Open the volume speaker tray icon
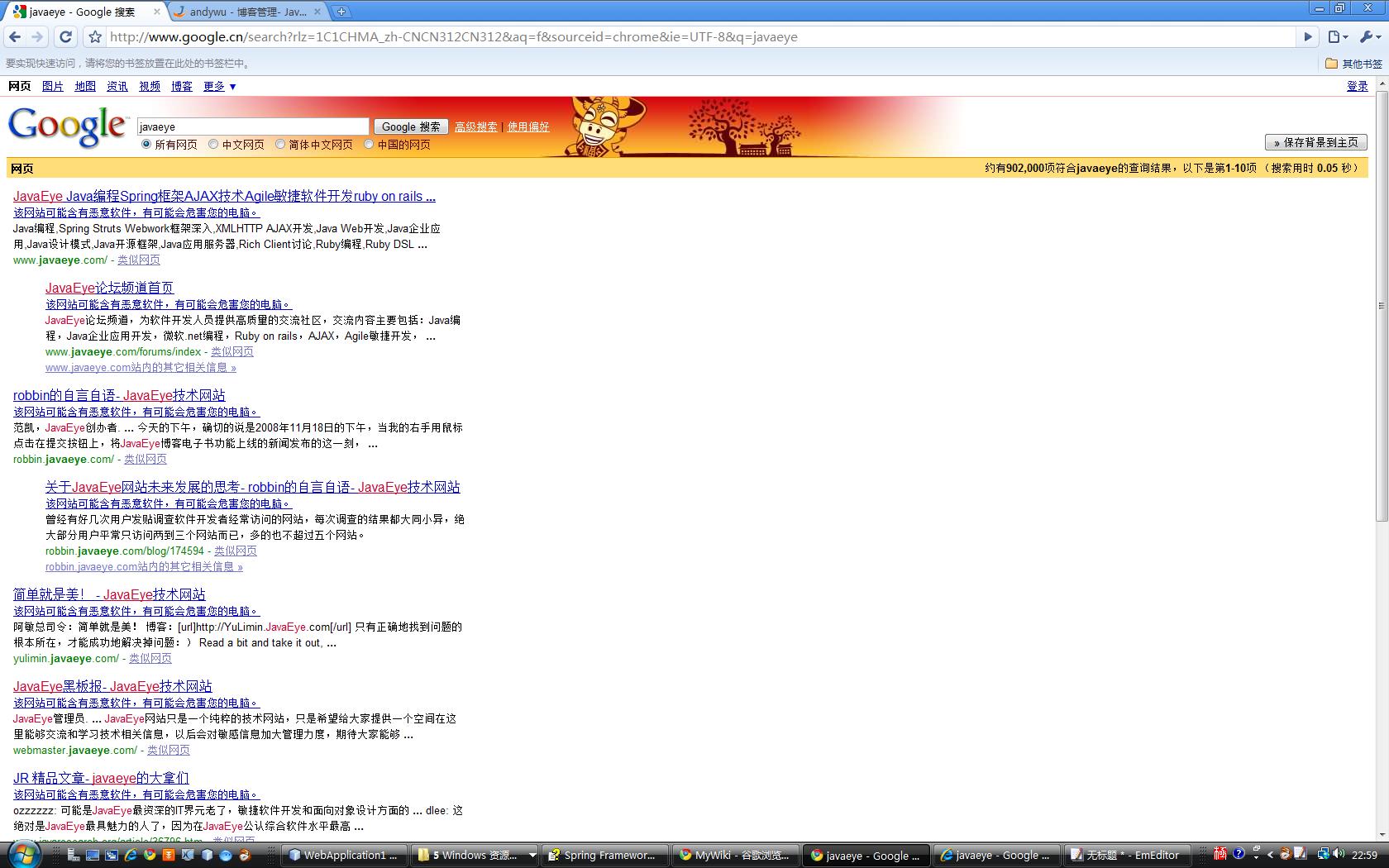This screenshot has width=1389, height=868. click(1339, 854)
